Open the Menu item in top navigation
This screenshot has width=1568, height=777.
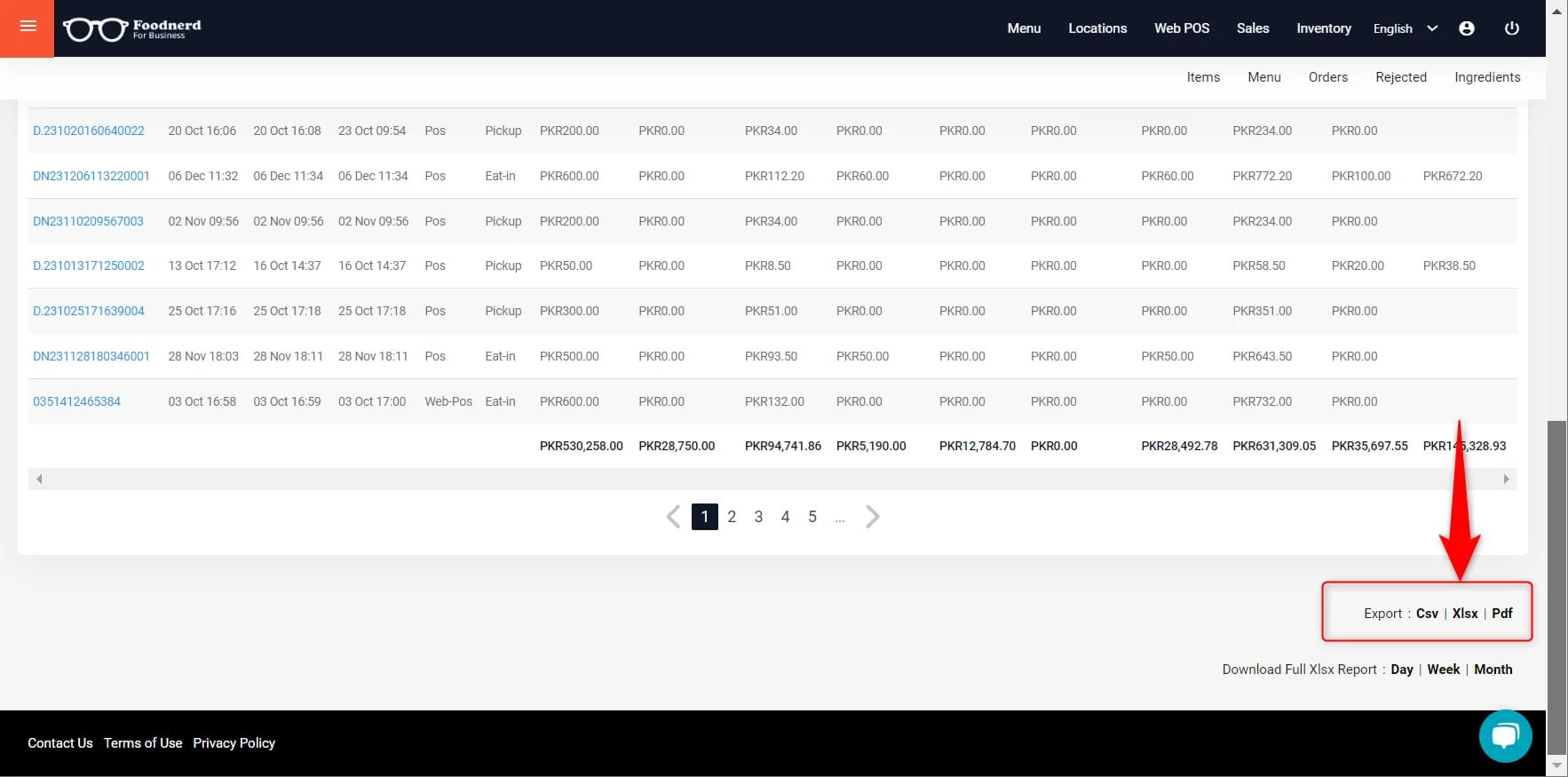pos(1024,28)
